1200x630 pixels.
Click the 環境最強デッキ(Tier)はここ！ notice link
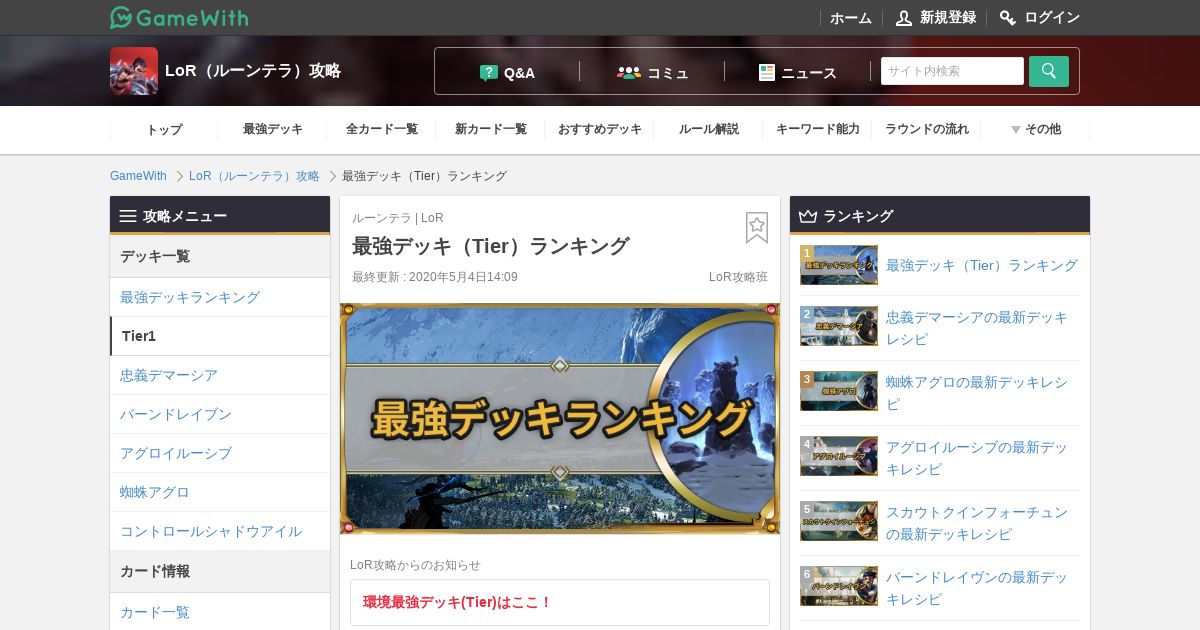coord(458,602)
